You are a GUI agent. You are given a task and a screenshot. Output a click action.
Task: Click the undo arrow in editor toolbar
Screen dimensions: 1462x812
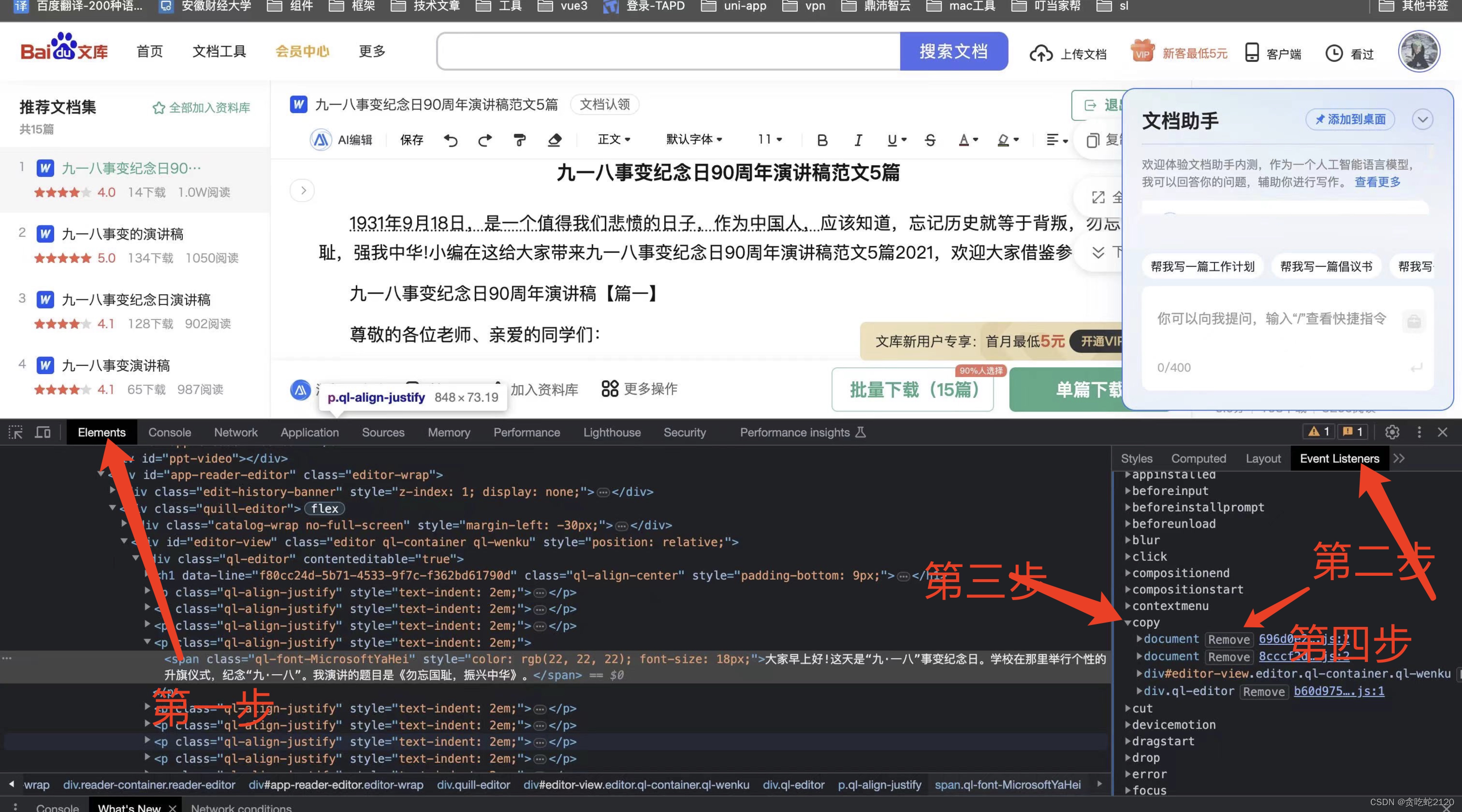[x=451, y=140]
